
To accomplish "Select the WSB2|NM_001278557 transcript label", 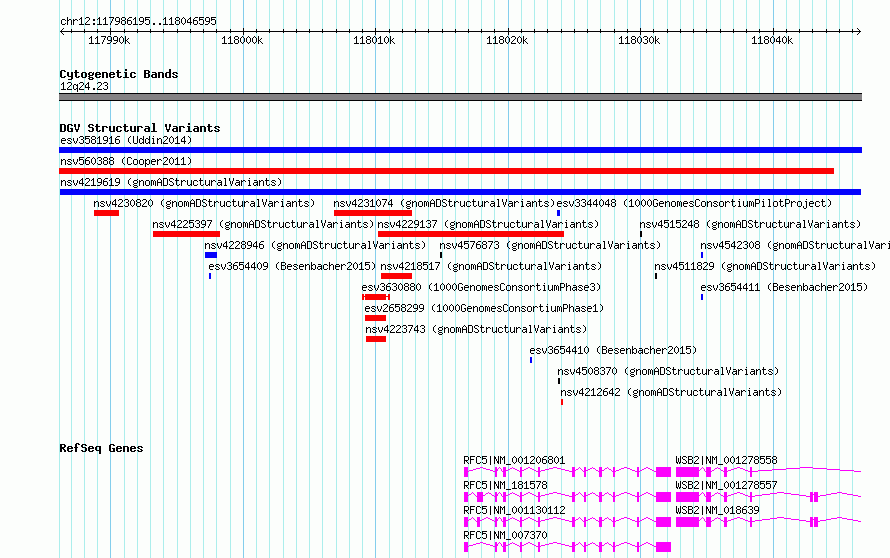I will (726, 485).
